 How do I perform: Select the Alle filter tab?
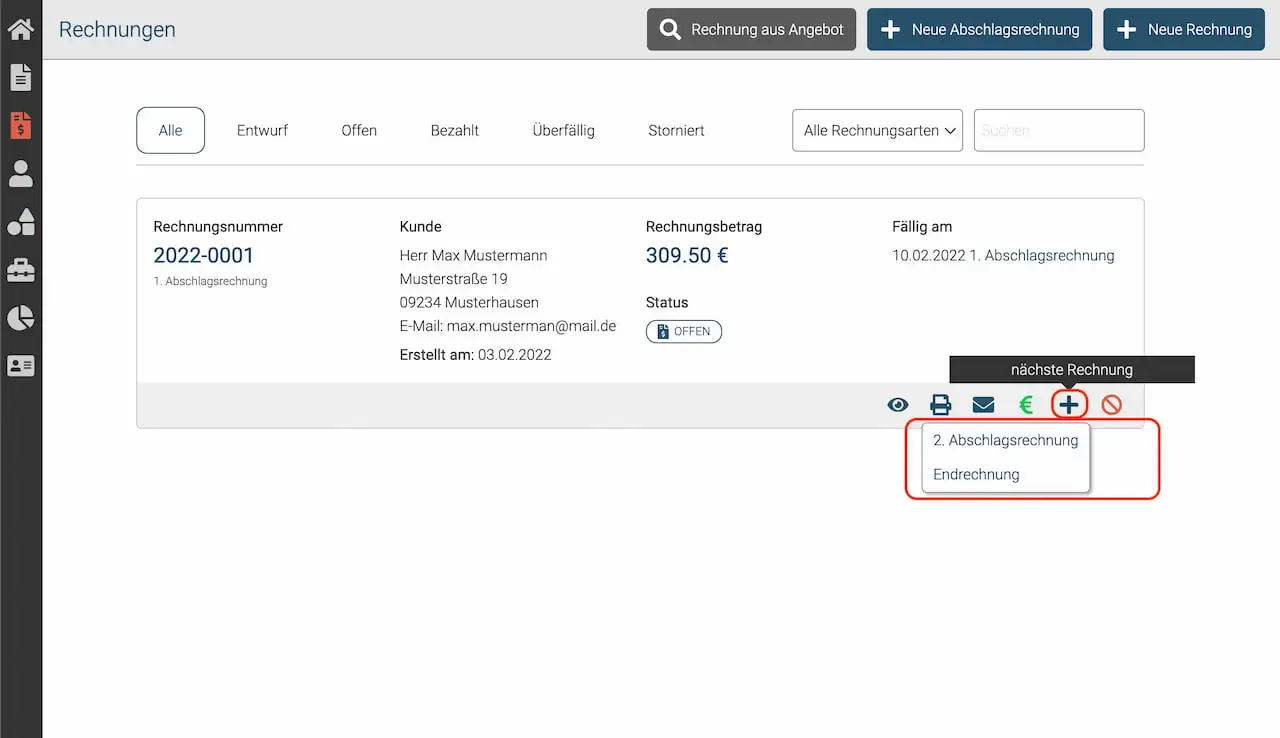[x=170, y=130]
